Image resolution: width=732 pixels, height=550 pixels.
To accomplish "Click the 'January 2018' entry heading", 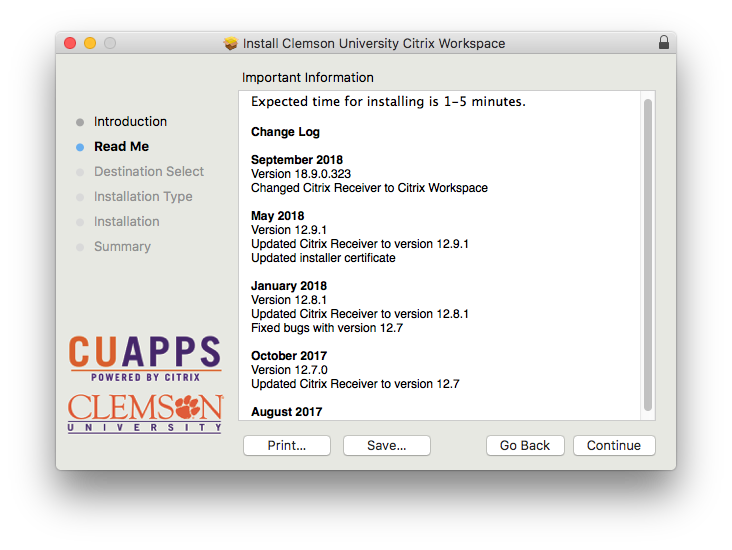I will click(289, 286).
